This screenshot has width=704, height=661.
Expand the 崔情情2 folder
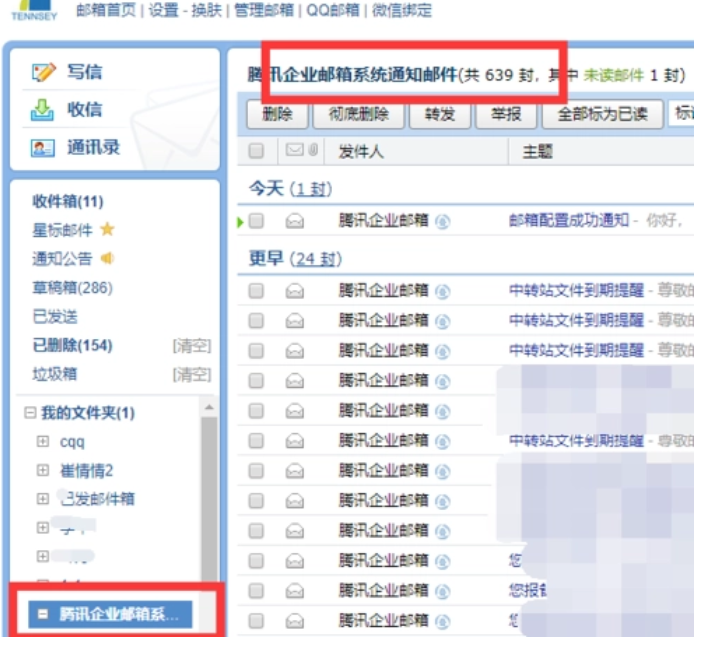[43, 470]
